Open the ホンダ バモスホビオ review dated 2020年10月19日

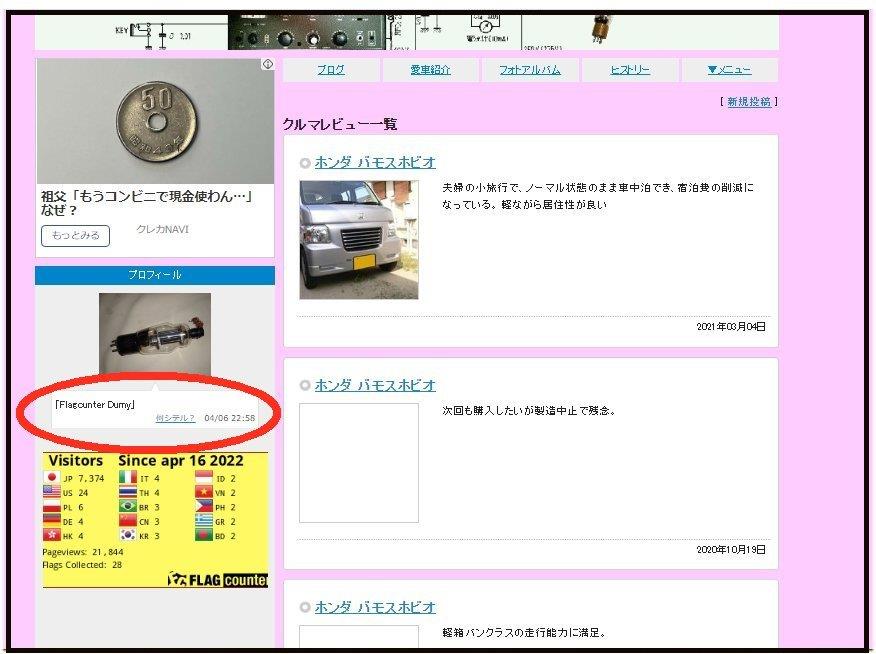375,385
